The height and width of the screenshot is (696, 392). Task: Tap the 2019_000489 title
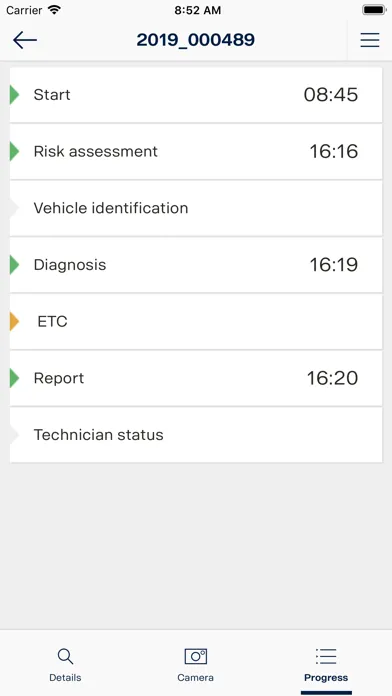tap(196, 40)
